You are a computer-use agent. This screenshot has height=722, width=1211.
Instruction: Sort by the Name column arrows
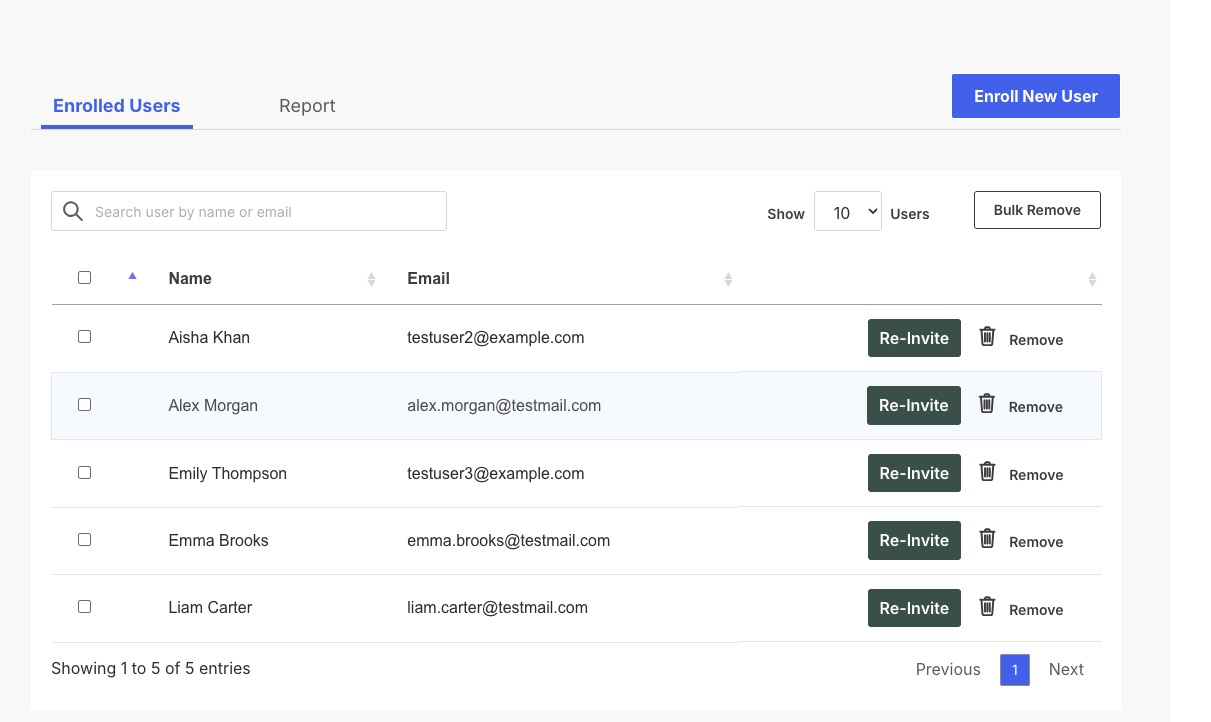click(371, 280)
